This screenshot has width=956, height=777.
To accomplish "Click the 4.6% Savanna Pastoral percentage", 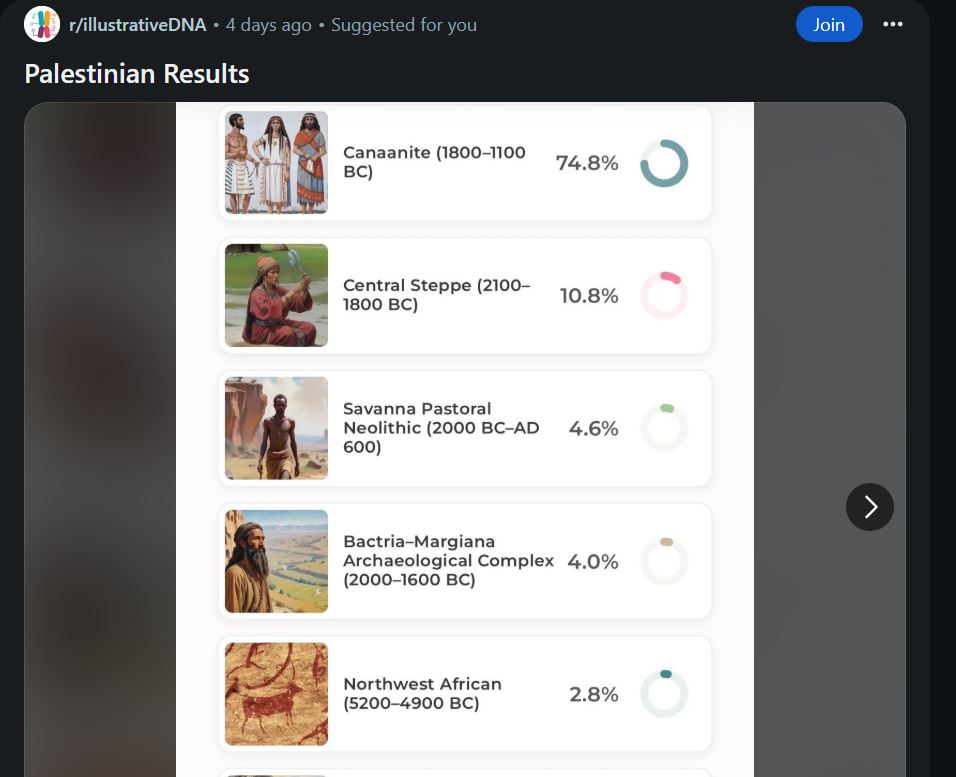I will [593, 429].
